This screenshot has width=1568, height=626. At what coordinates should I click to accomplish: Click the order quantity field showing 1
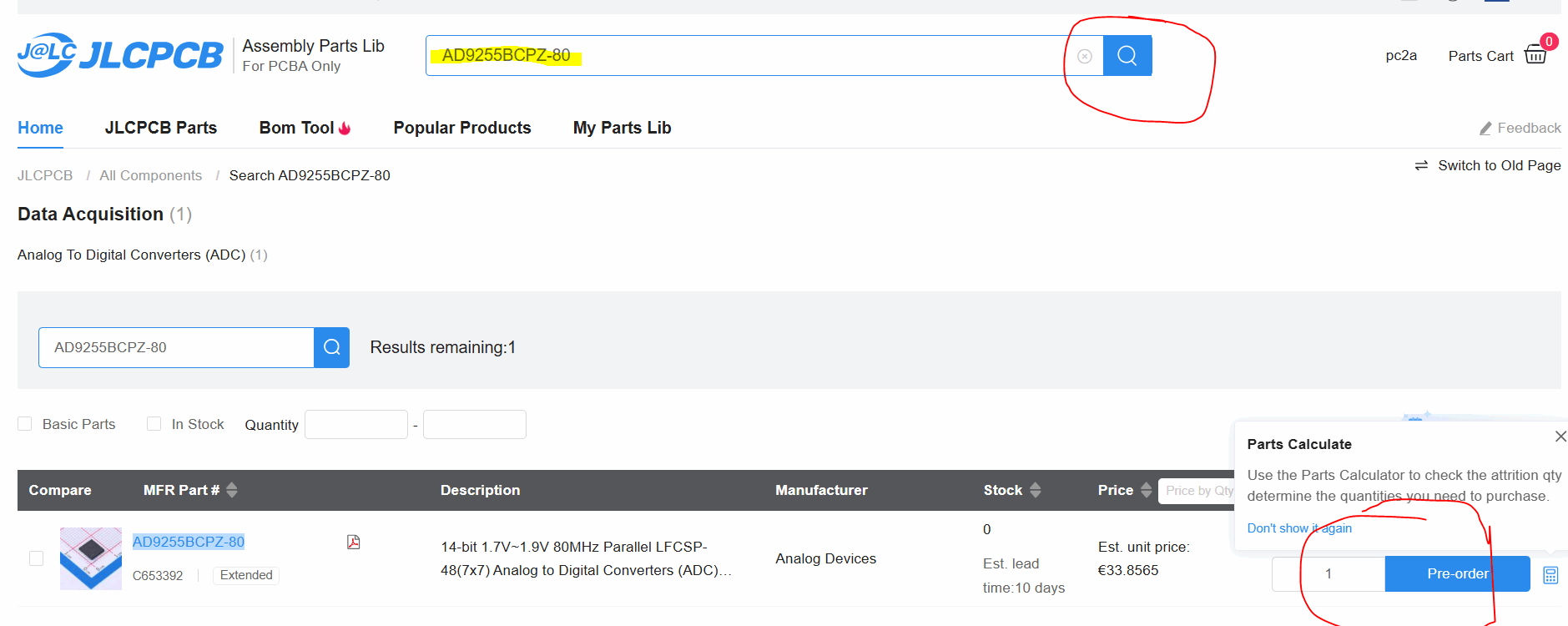1329,573
